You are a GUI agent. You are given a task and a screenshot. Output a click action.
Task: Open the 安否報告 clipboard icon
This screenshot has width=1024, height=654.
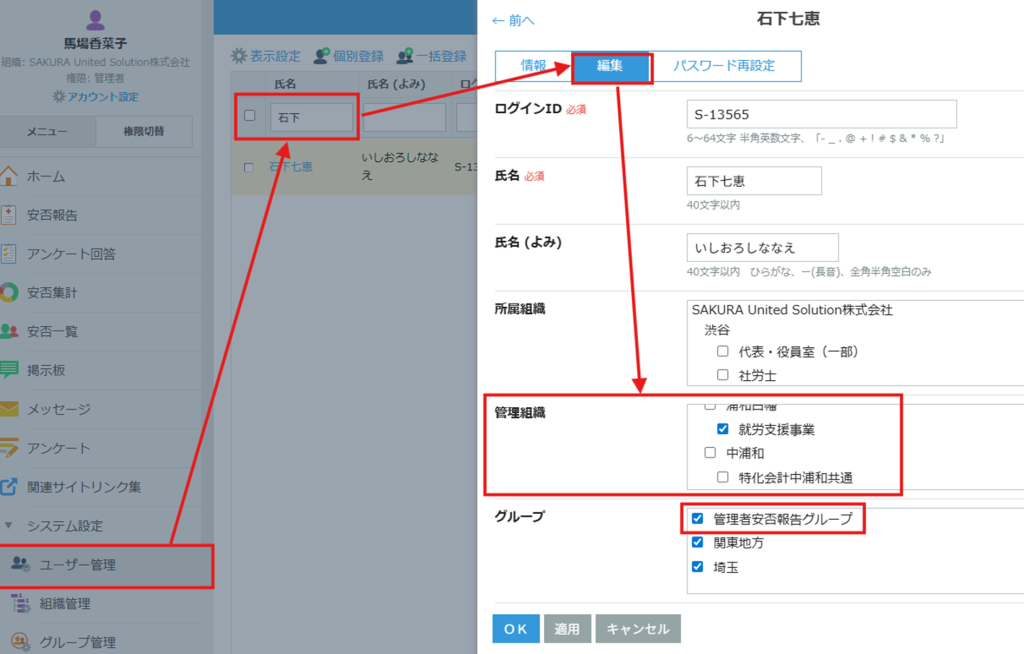pyautogui.click(x=9, y=215)
